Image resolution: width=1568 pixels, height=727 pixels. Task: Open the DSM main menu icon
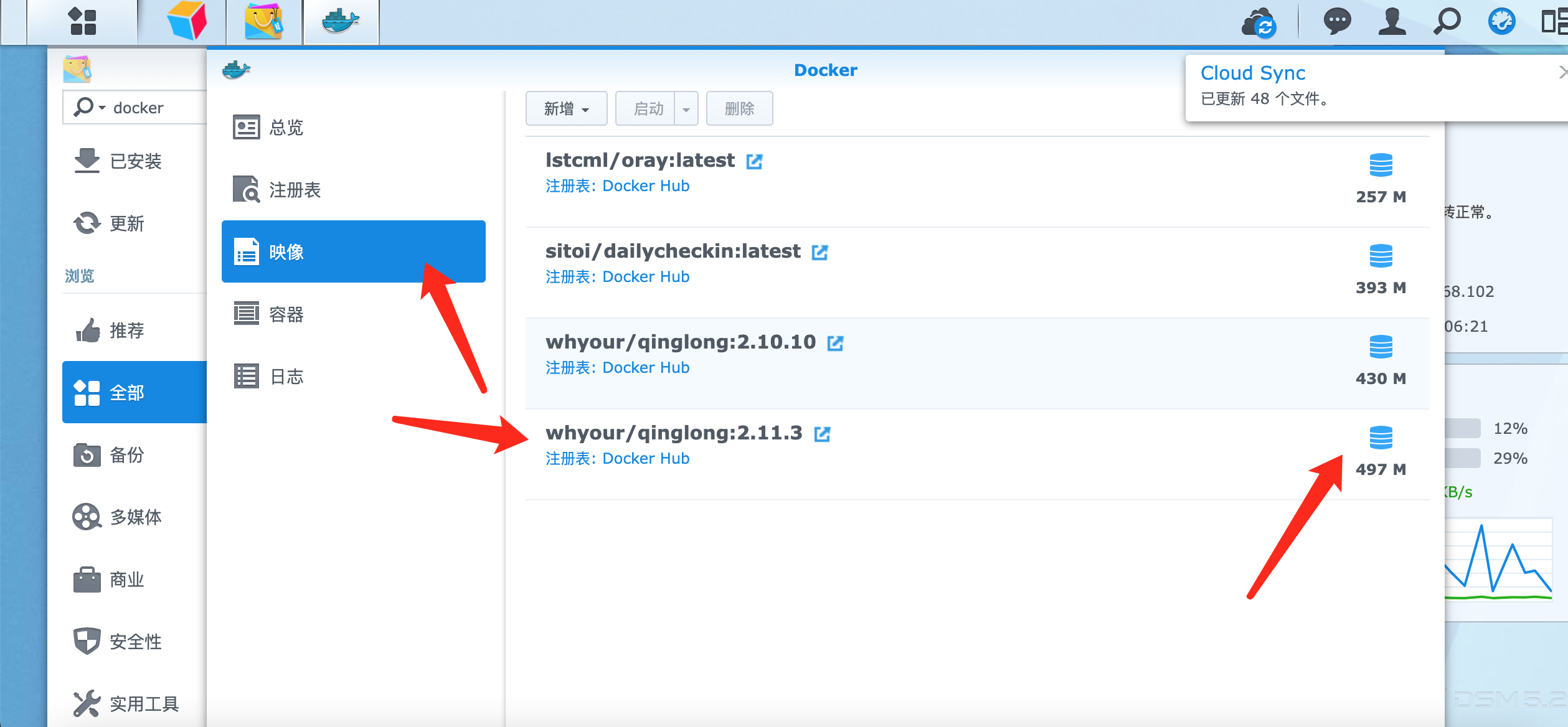coord(82,21)
